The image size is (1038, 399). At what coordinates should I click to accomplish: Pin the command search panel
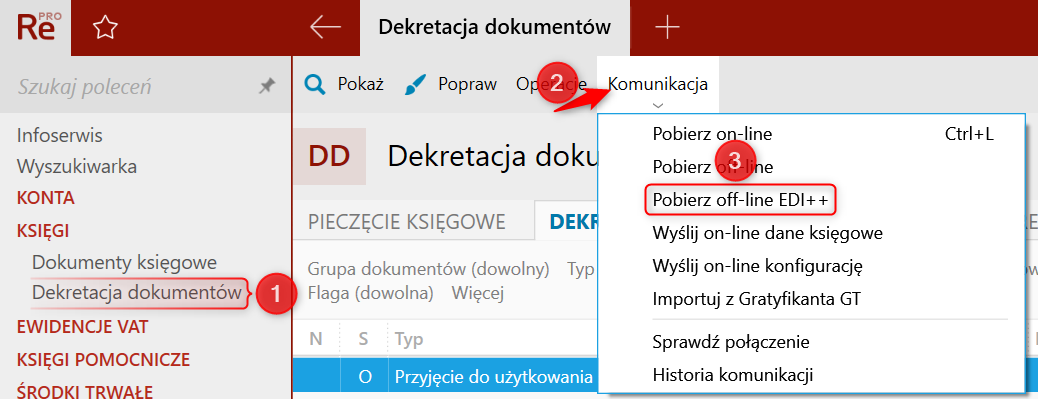(267, 86)
